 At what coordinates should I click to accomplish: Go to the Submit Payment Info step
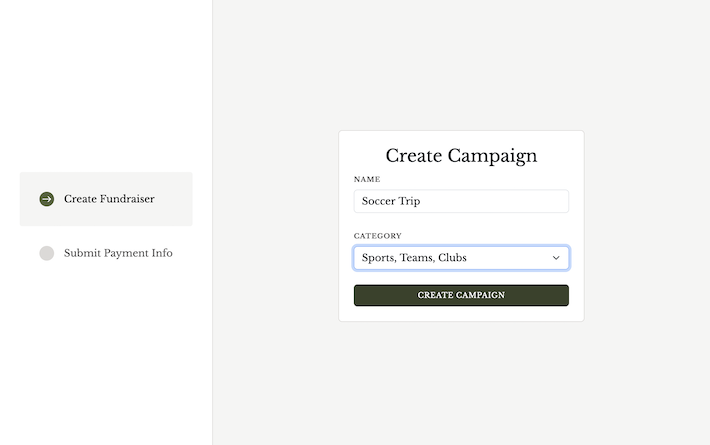117,253
